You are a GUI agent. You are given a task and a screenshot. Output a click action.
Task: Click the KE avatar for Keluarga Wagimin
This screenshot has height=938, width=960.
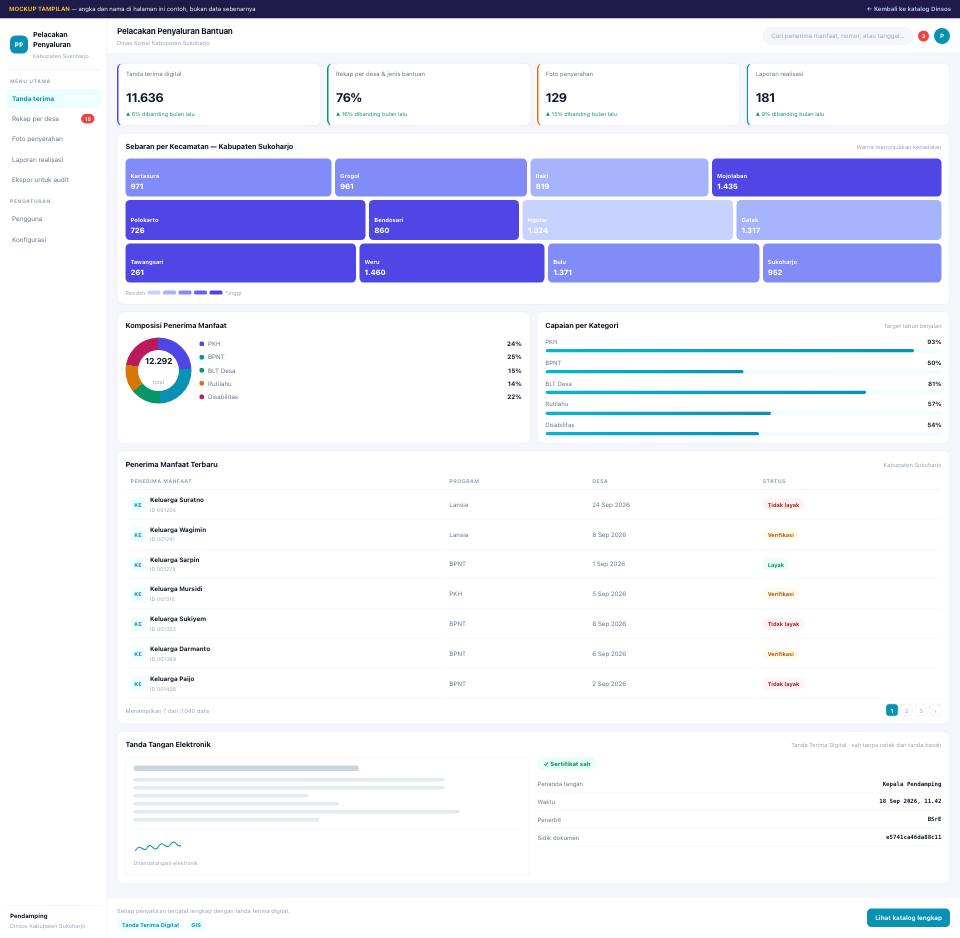click(138, 535)
